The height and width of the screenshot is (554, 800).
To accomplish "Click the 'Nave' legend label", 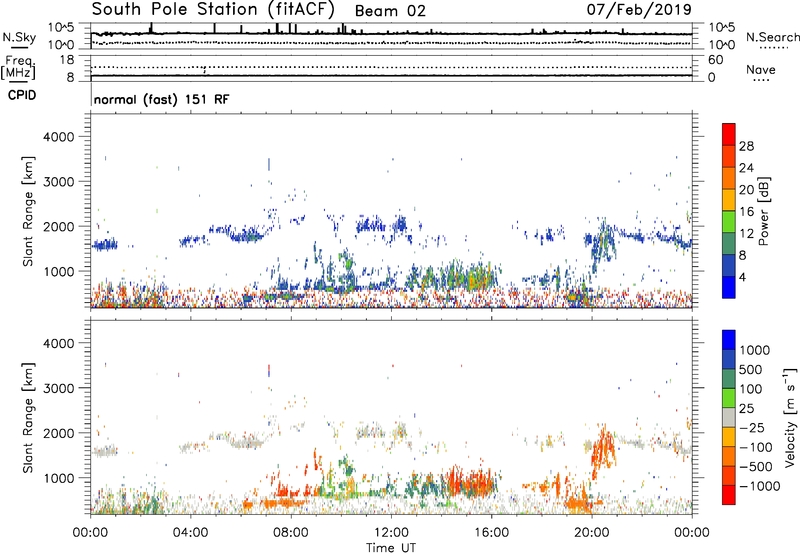I will [x=761, y=70].
